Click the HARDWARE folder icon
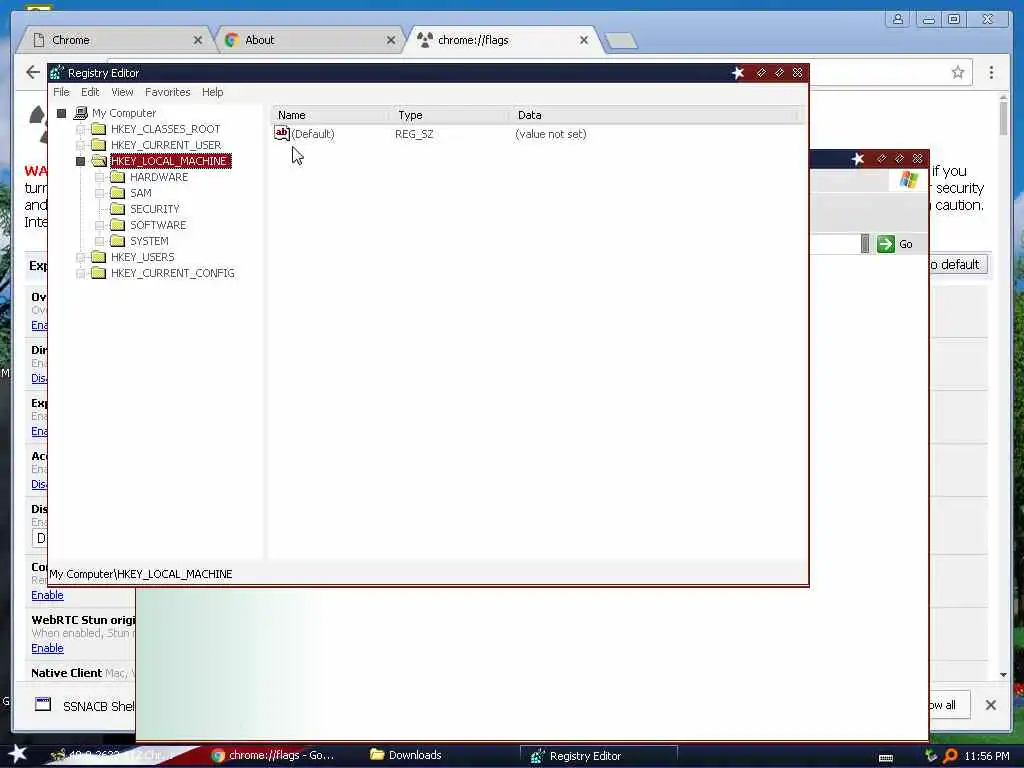Image resolution: width=1024 pixels, height=768 pixels. coord(118,176)
